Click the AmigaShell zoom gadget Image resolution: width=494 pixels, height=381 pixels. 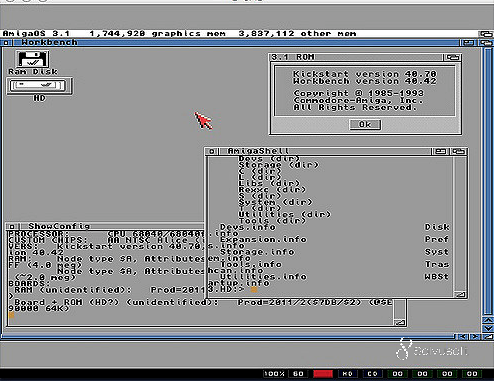pyautogui.click(x=440, y=151)
